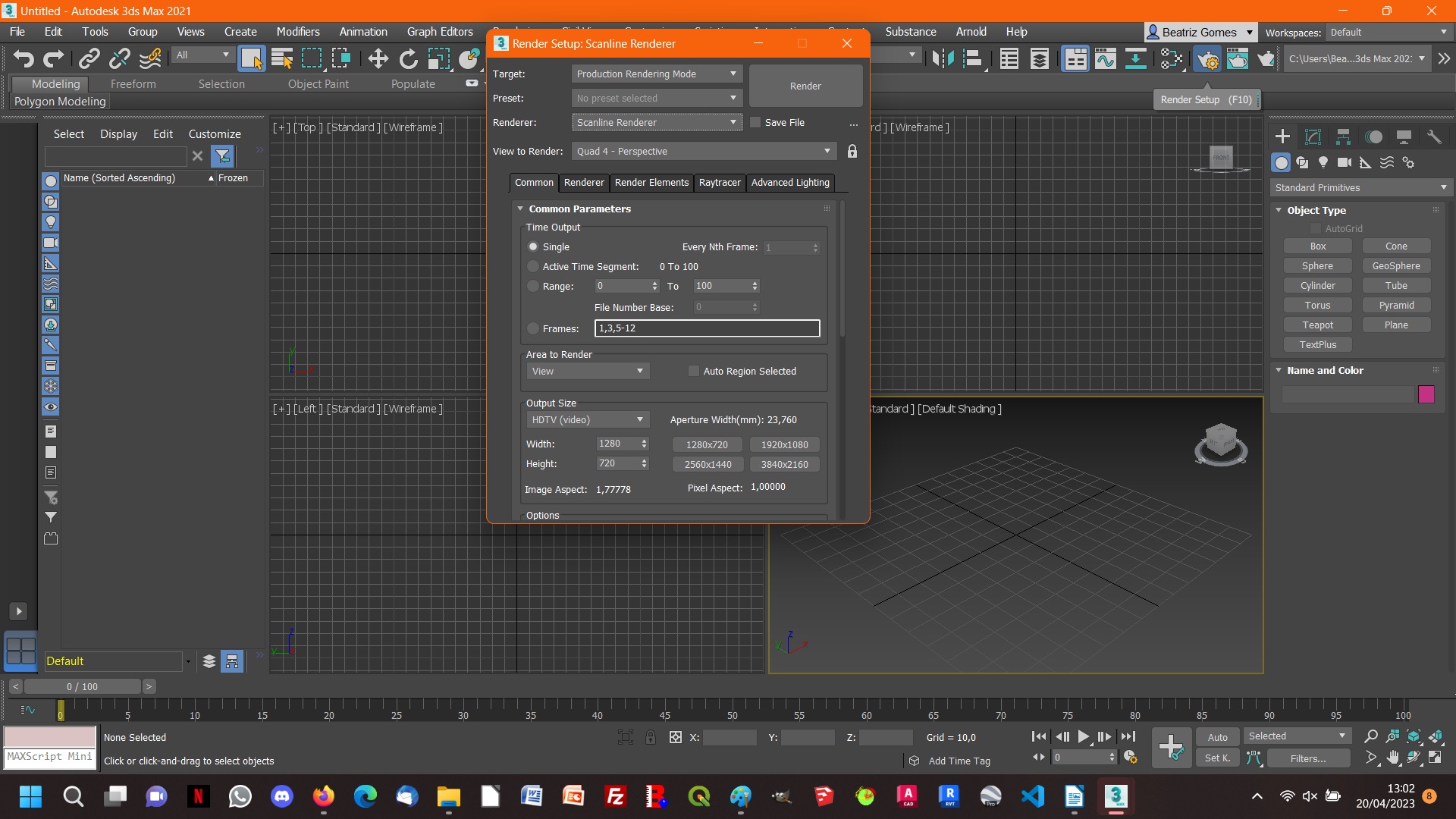1456x819 pixels.
Task: Click the 0 / 100 time slider
Action: [82, 686]
